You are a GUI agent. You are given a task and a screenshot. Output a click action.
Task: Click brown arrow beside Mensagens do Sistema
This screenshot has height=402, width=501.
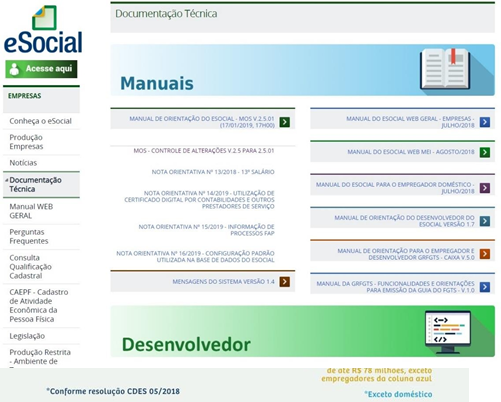(x=284, y=282)
